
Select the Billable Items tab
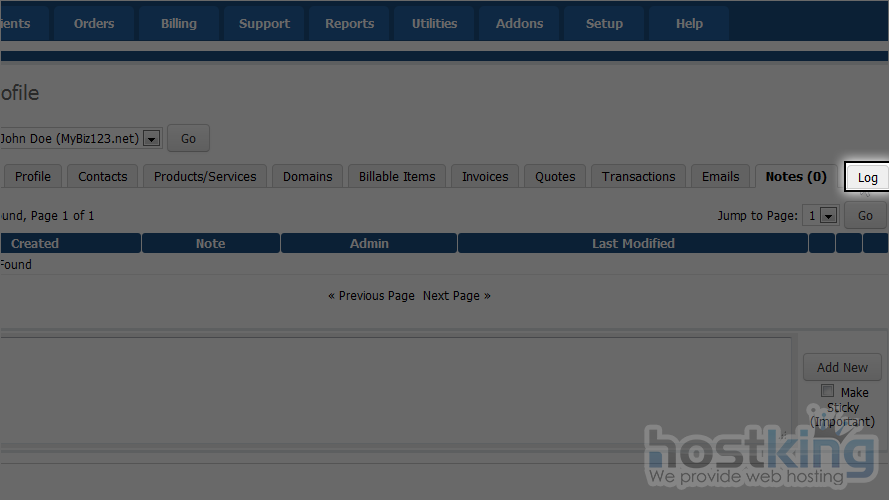pyautogui.click(x=397, y=177)
